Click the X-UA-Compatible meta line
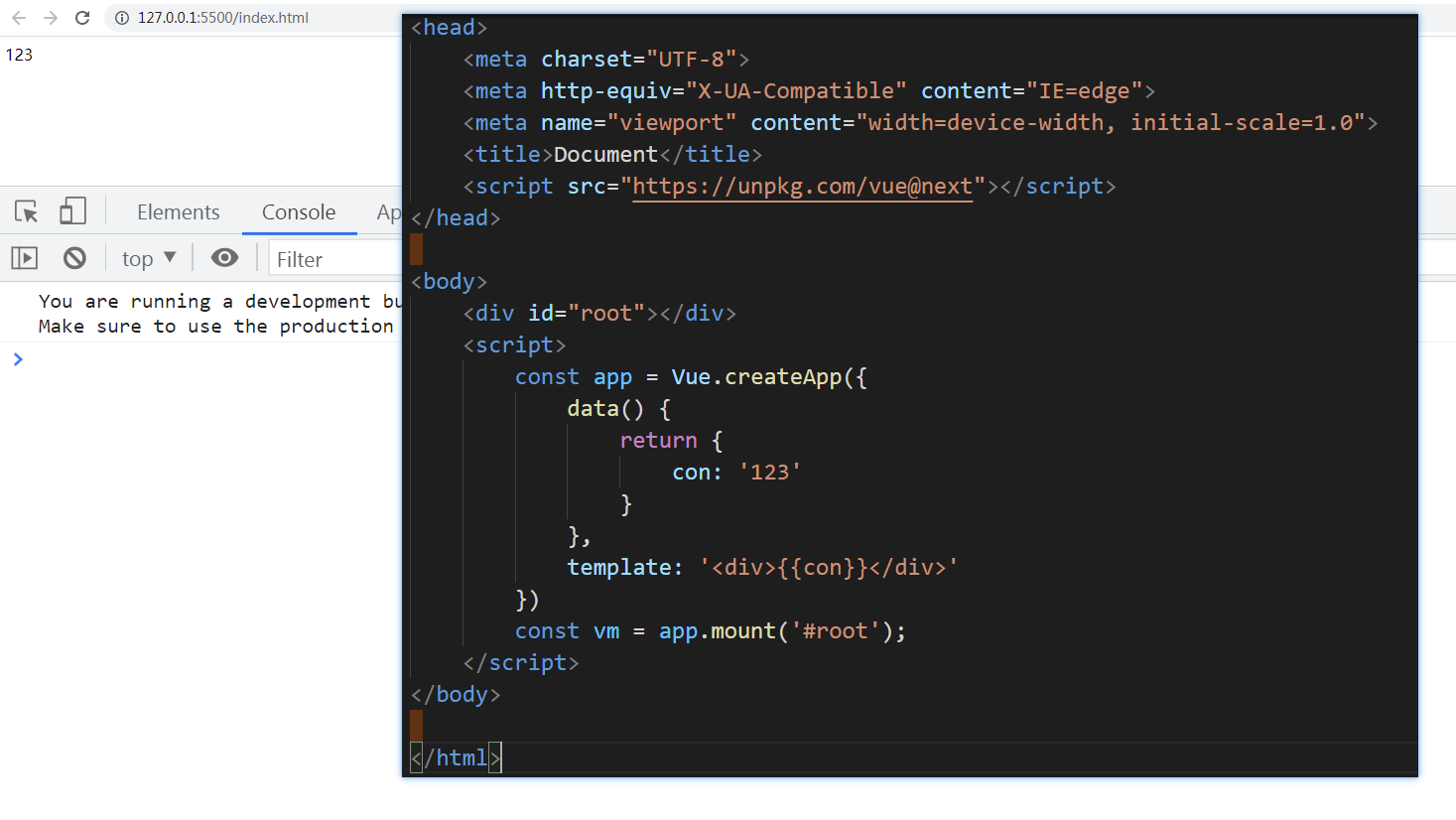 (x=809, y=91)
